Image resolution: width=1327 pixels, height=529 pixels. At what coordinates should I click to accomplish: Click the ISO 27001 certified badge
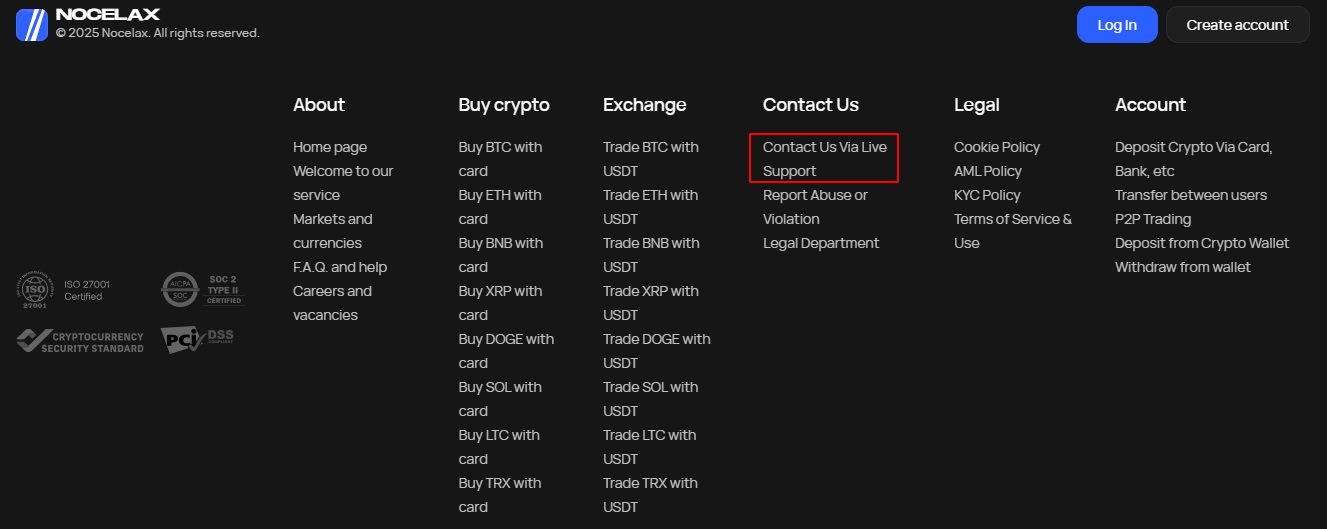pyautogui.click(x=62, y=290)
